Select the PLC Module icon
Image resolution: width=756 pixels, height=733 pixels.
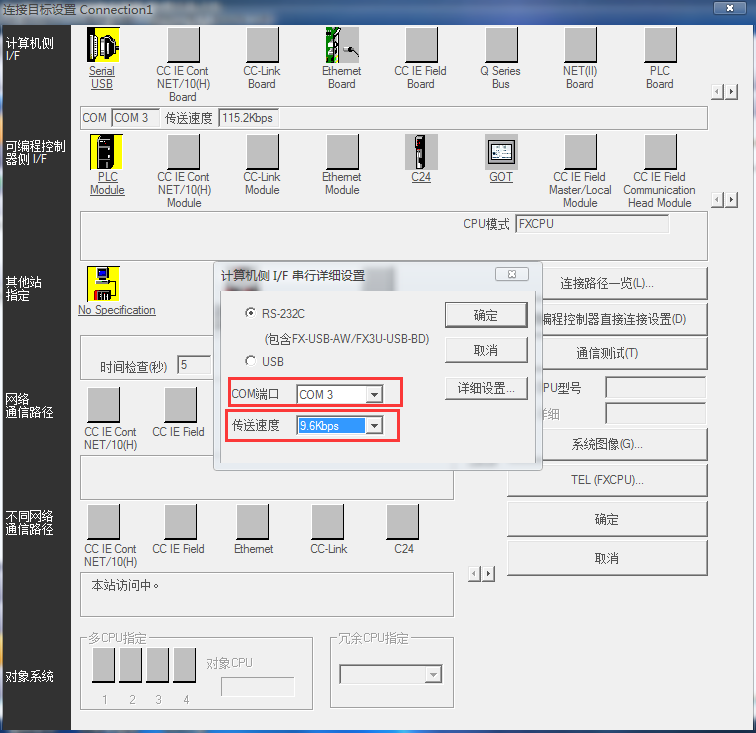(106, 151)
